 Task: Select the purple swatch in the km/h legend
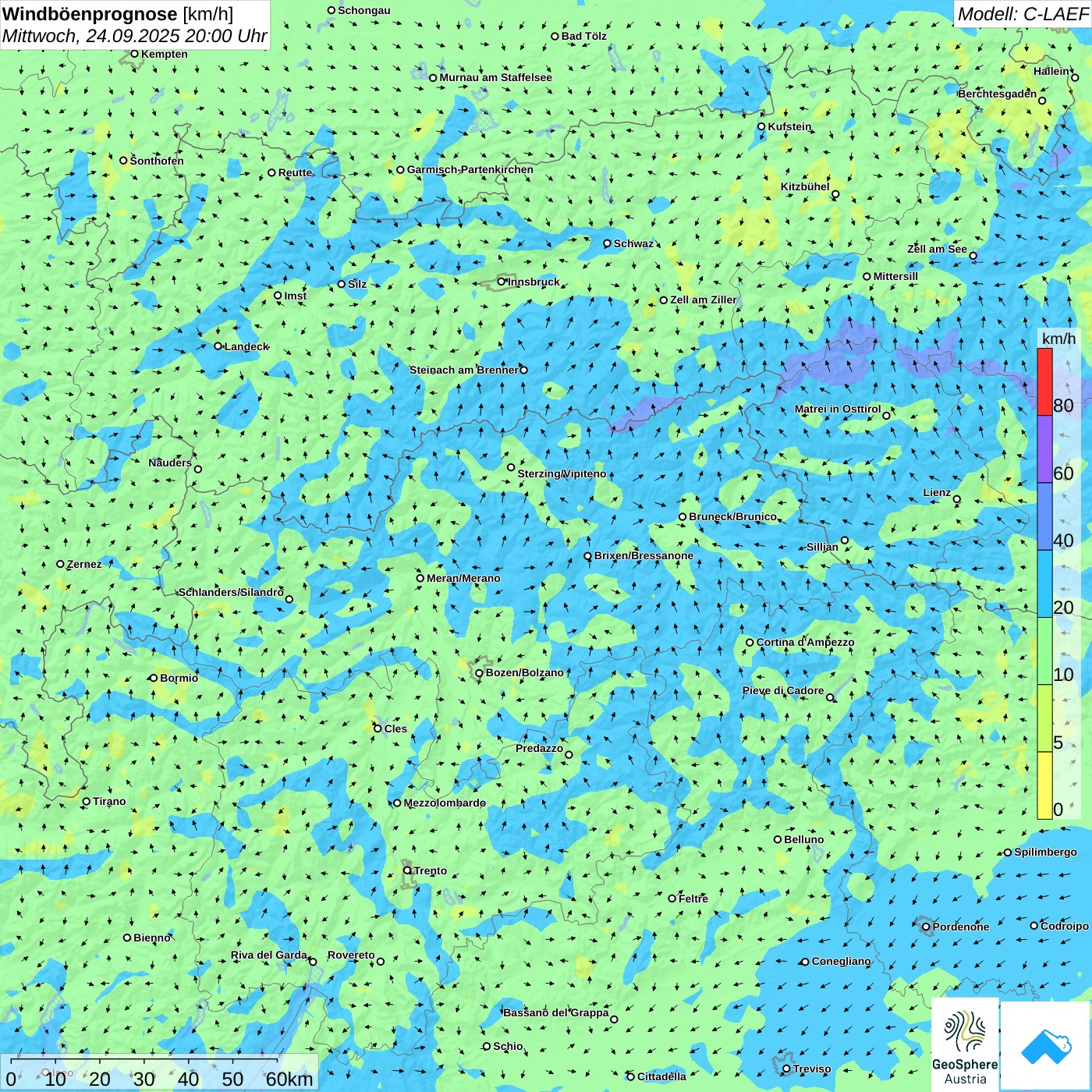click(x=1044, y=449)
